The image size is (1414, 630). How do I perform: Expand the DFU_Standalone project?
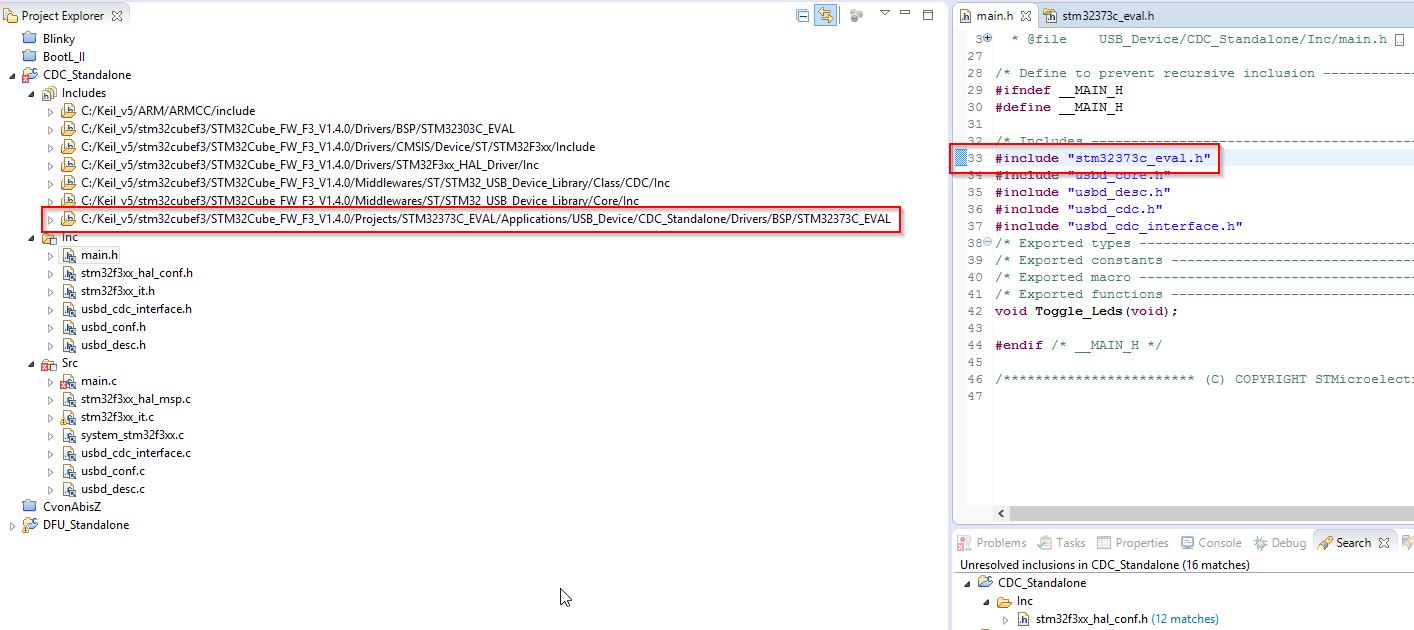click(x=13, y=525)
